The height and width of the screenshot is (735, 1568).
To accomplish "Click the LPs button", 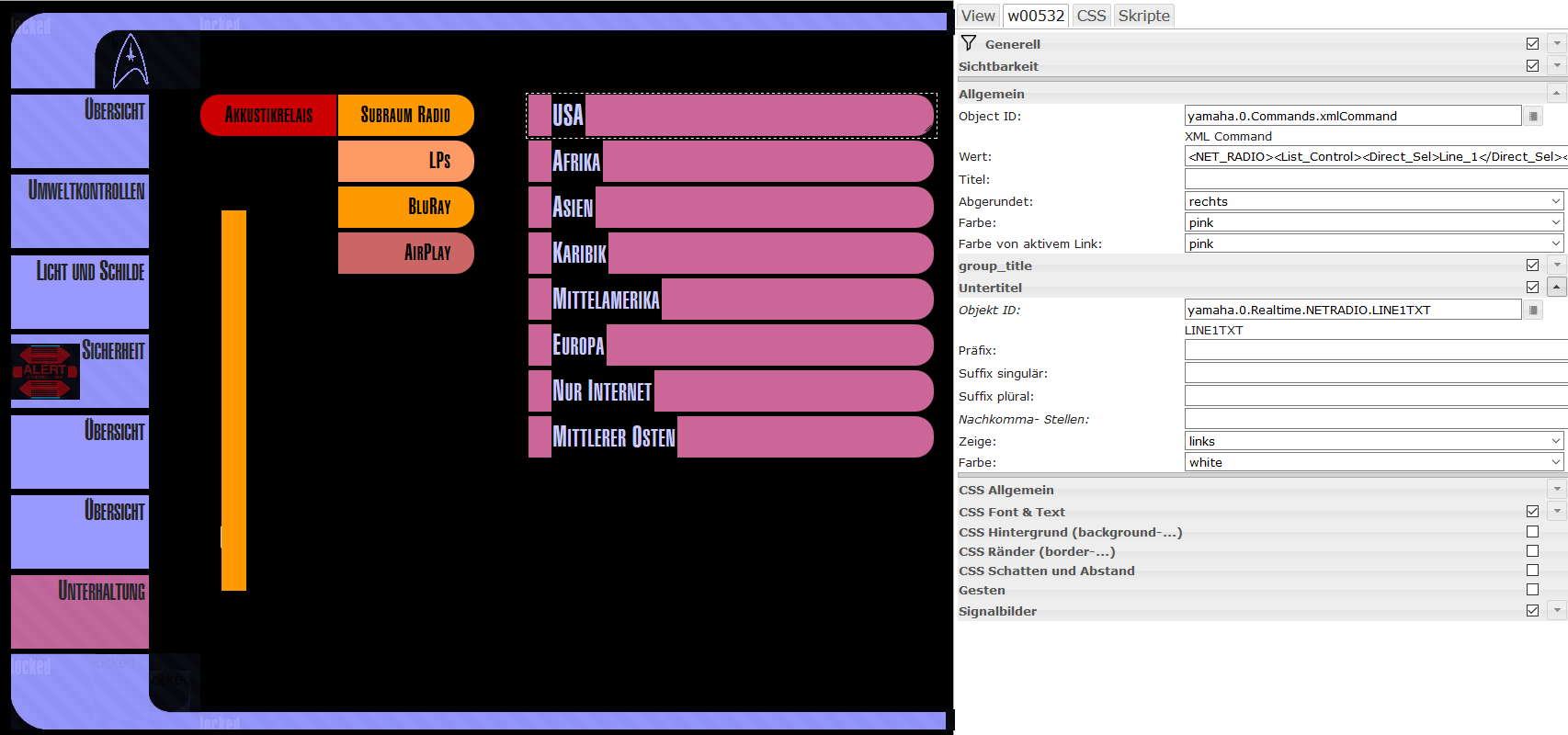I will (x=405, y=161).
